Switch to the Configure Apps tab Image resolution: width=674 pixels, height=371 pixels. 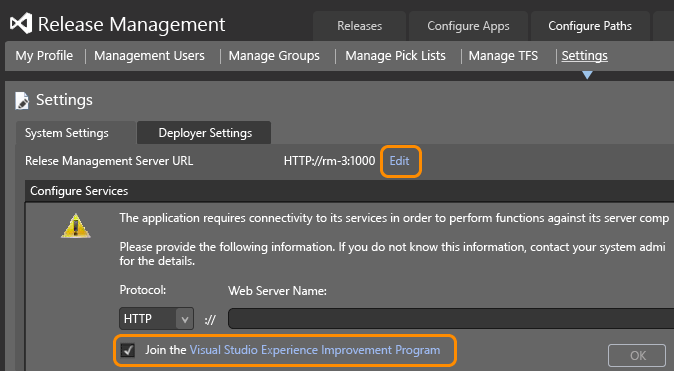tap(468, 26)
